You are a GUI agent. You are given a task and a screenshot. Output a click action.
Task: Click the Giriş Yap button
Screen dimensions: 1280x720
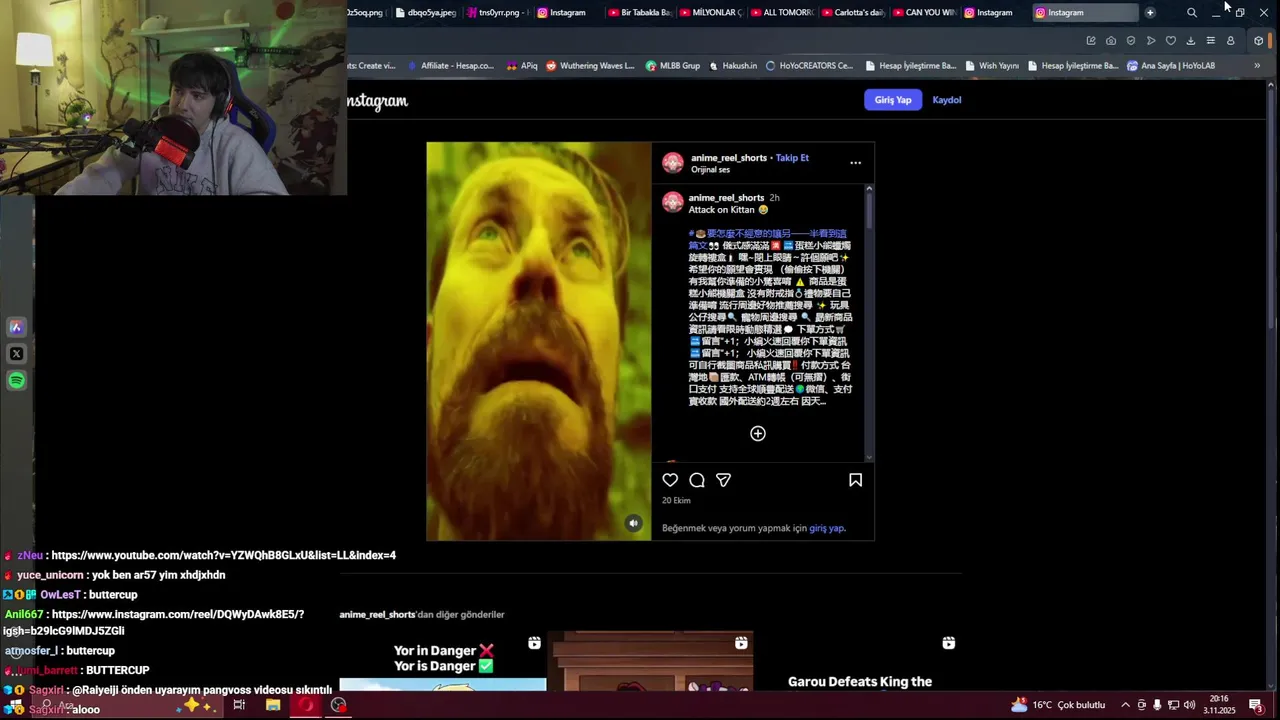click(x=893, y=100)
